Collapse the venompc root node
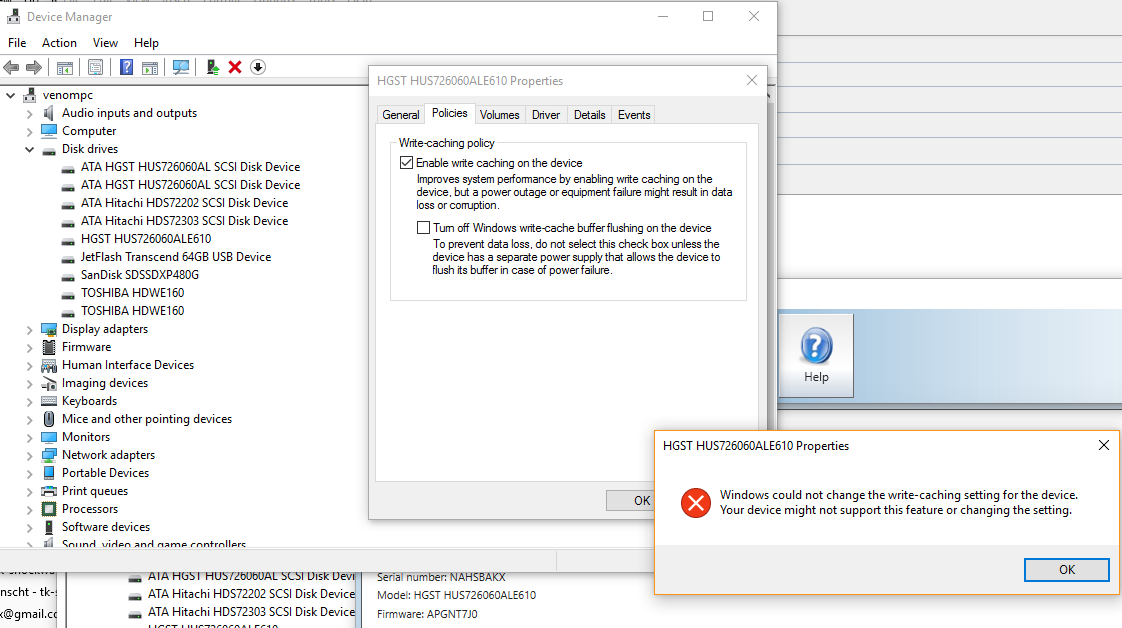This screenshot has height=628, width=1122. tap(11, 95)
